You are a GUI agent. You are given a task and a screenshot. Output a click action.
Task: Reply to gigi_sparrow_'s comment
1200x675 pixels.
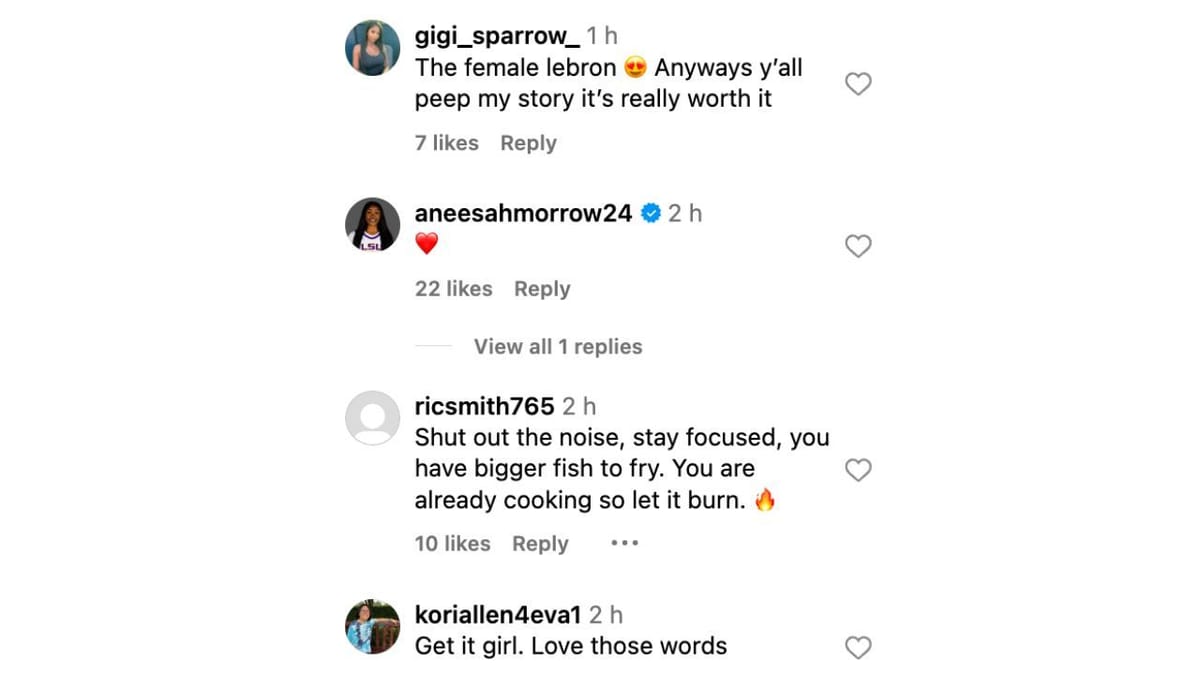(x=528, y=143)
